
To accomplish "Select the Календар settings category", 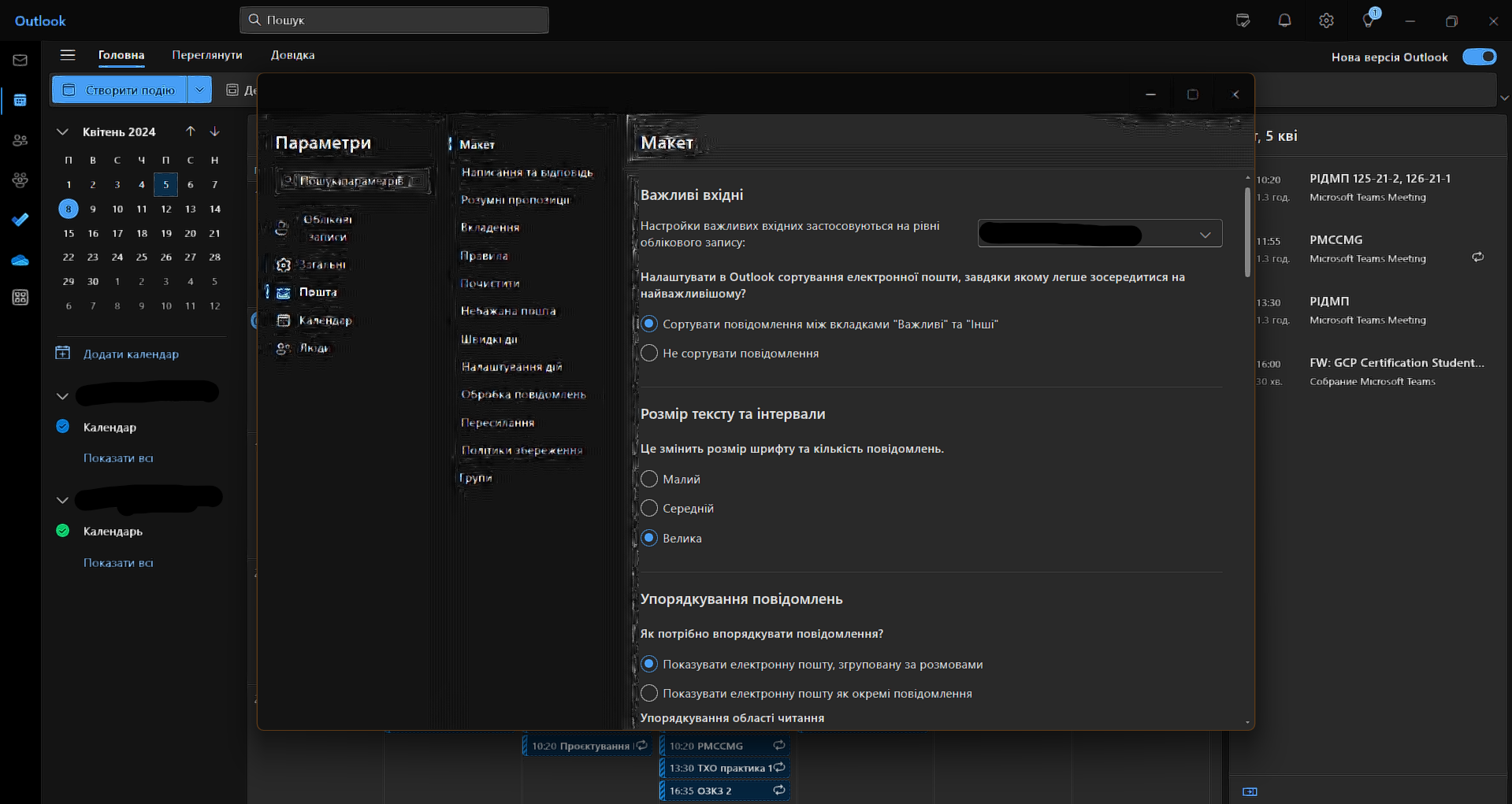I will (326, 320).
